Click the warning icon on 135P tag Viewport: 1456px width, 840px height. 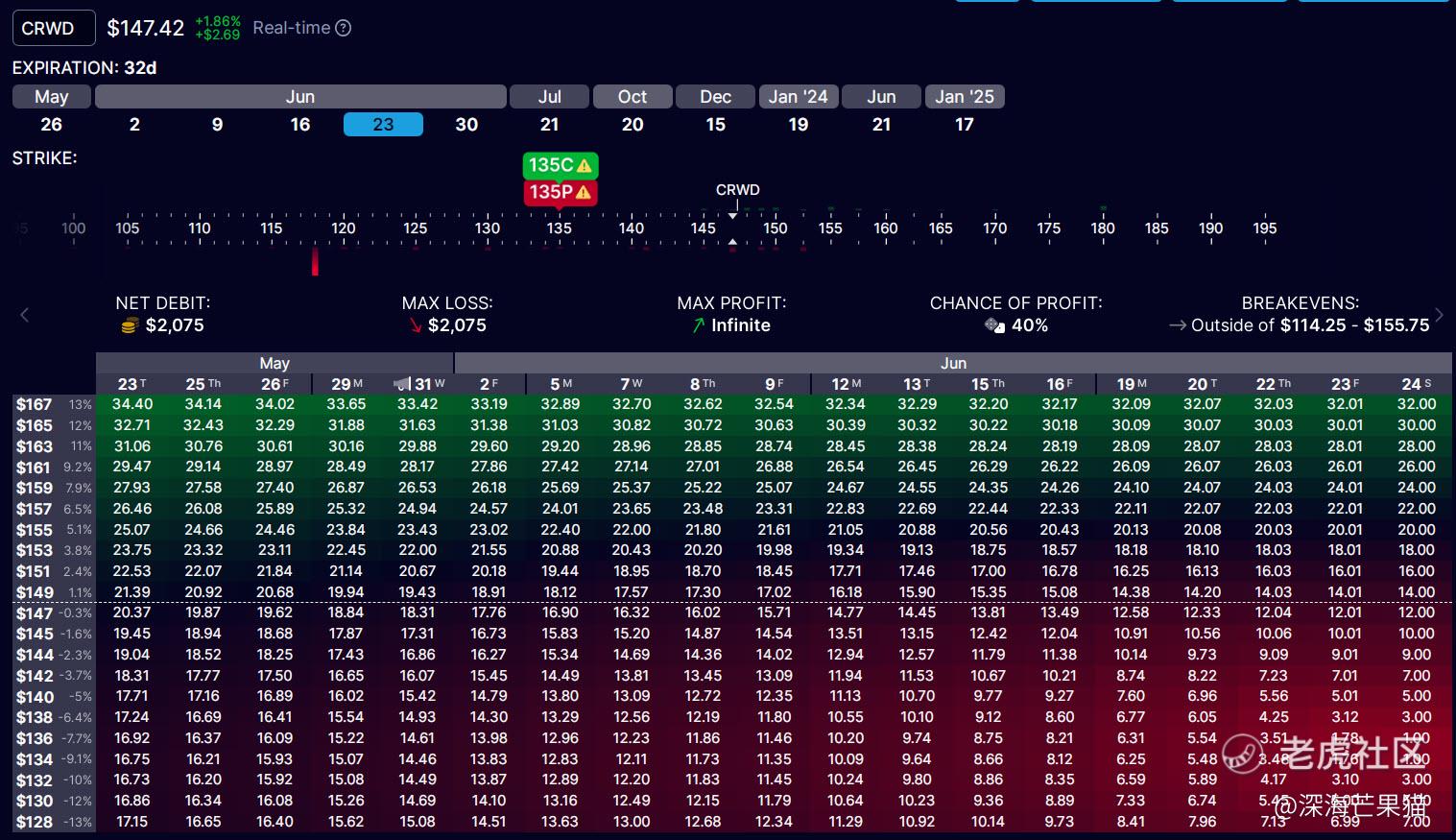583,192
